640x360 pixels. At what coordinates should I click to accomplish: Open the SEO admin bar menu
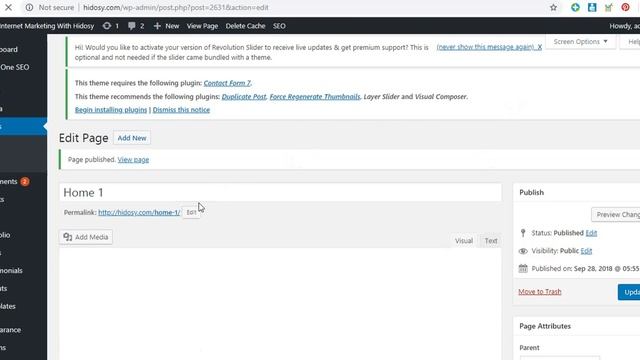click(279, 26)
